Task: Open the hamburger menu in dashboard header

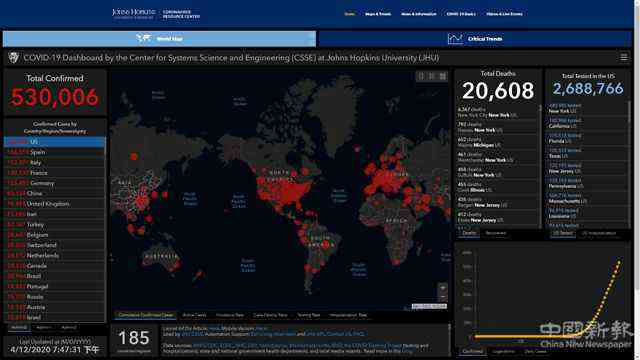Action: pyautogui.click(x=624, y=58)
